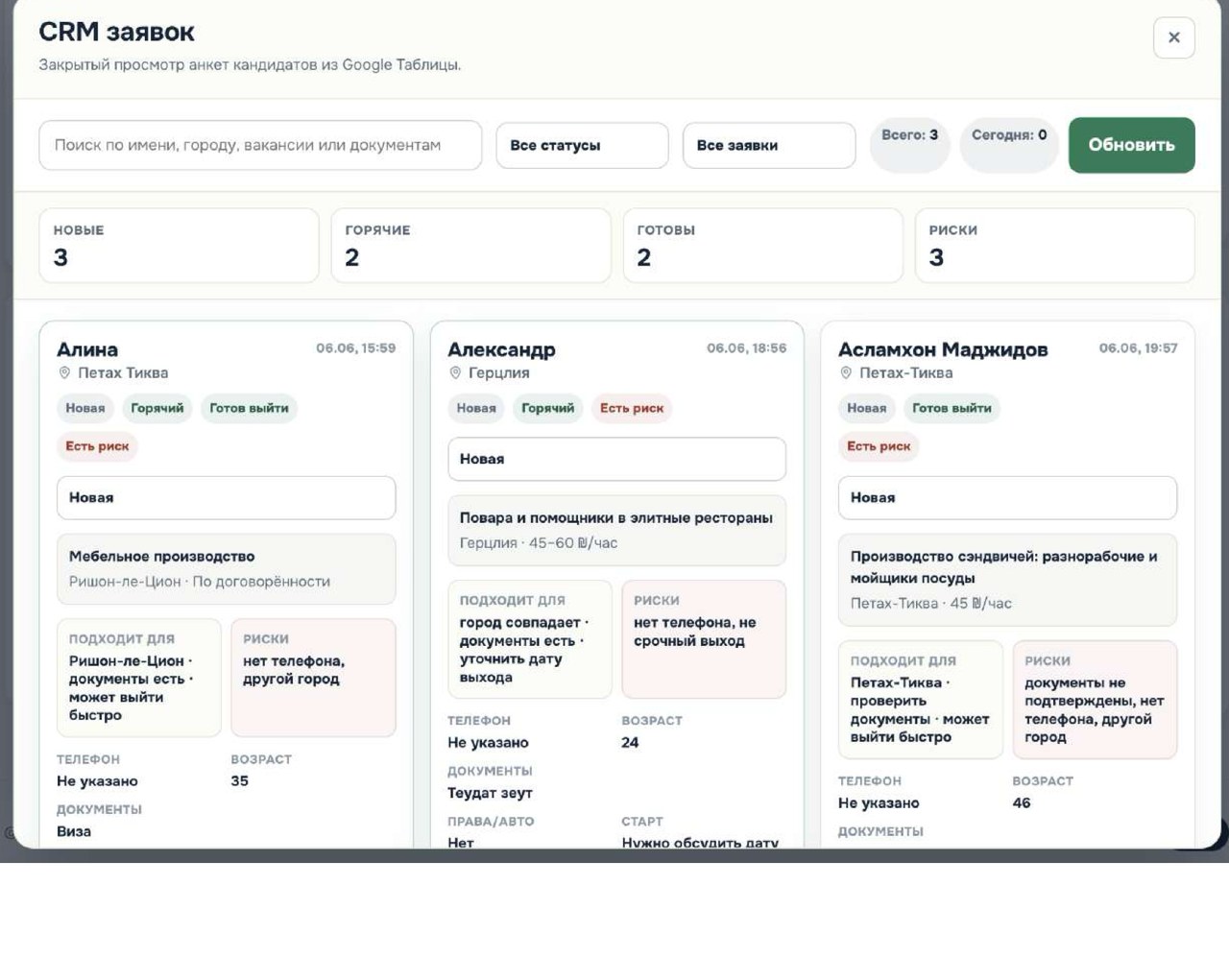
Task: Select the Всего: 3 counter pill
Action: tap(909, 145)
